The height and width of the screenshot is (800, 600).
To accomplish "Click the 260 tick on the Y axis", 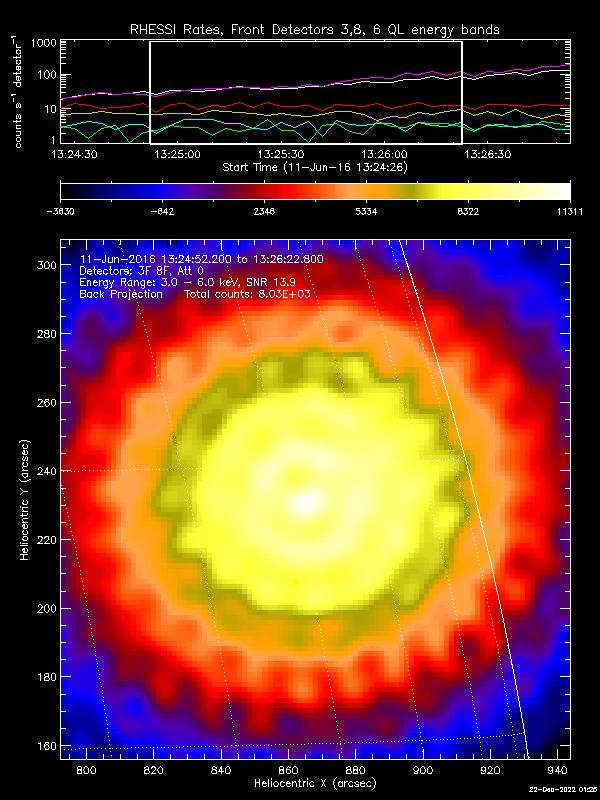I will click(x=47, y=403).
